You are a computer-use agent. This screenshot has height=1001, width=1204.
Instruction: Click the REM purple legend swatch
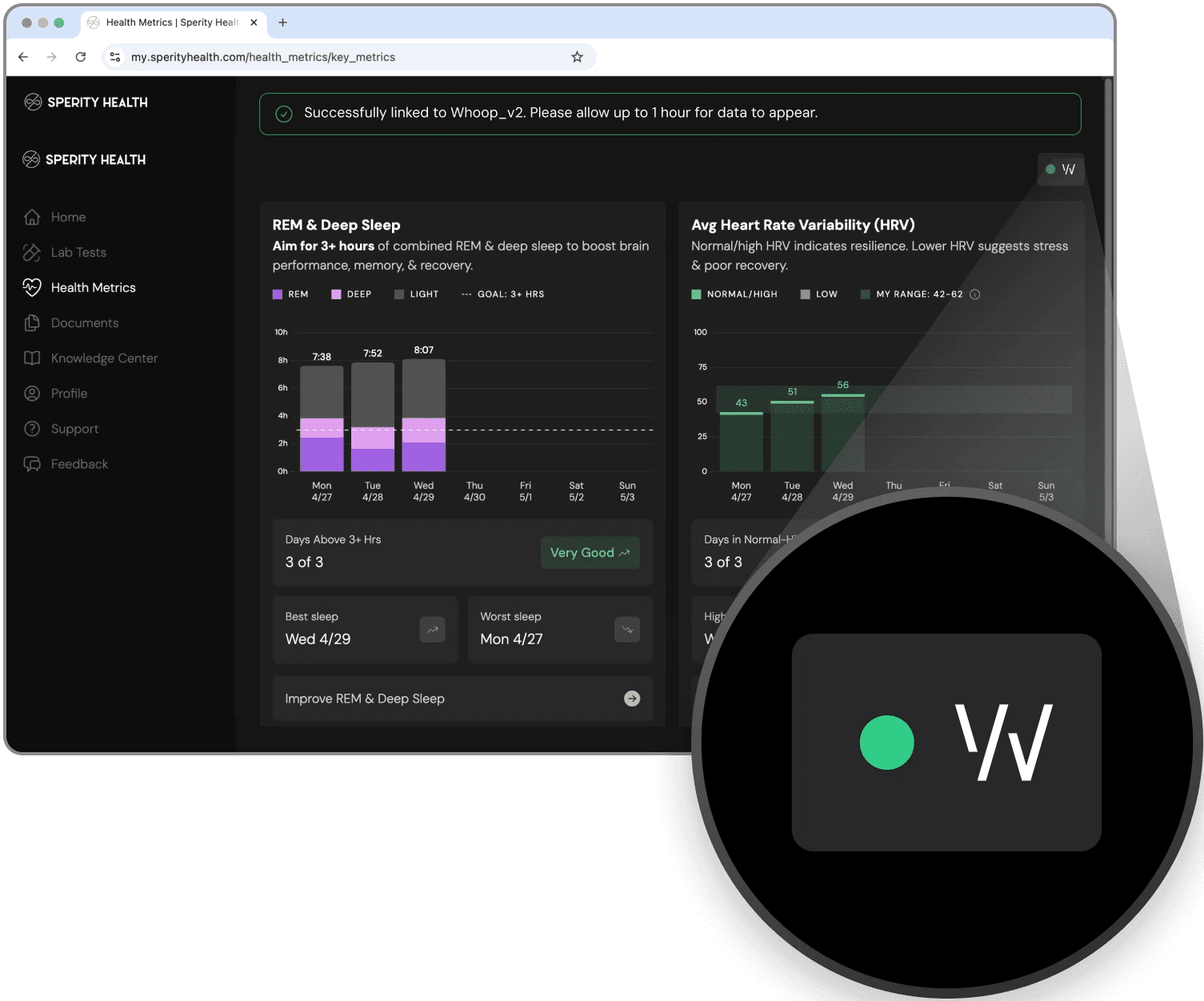coord(278,294)
